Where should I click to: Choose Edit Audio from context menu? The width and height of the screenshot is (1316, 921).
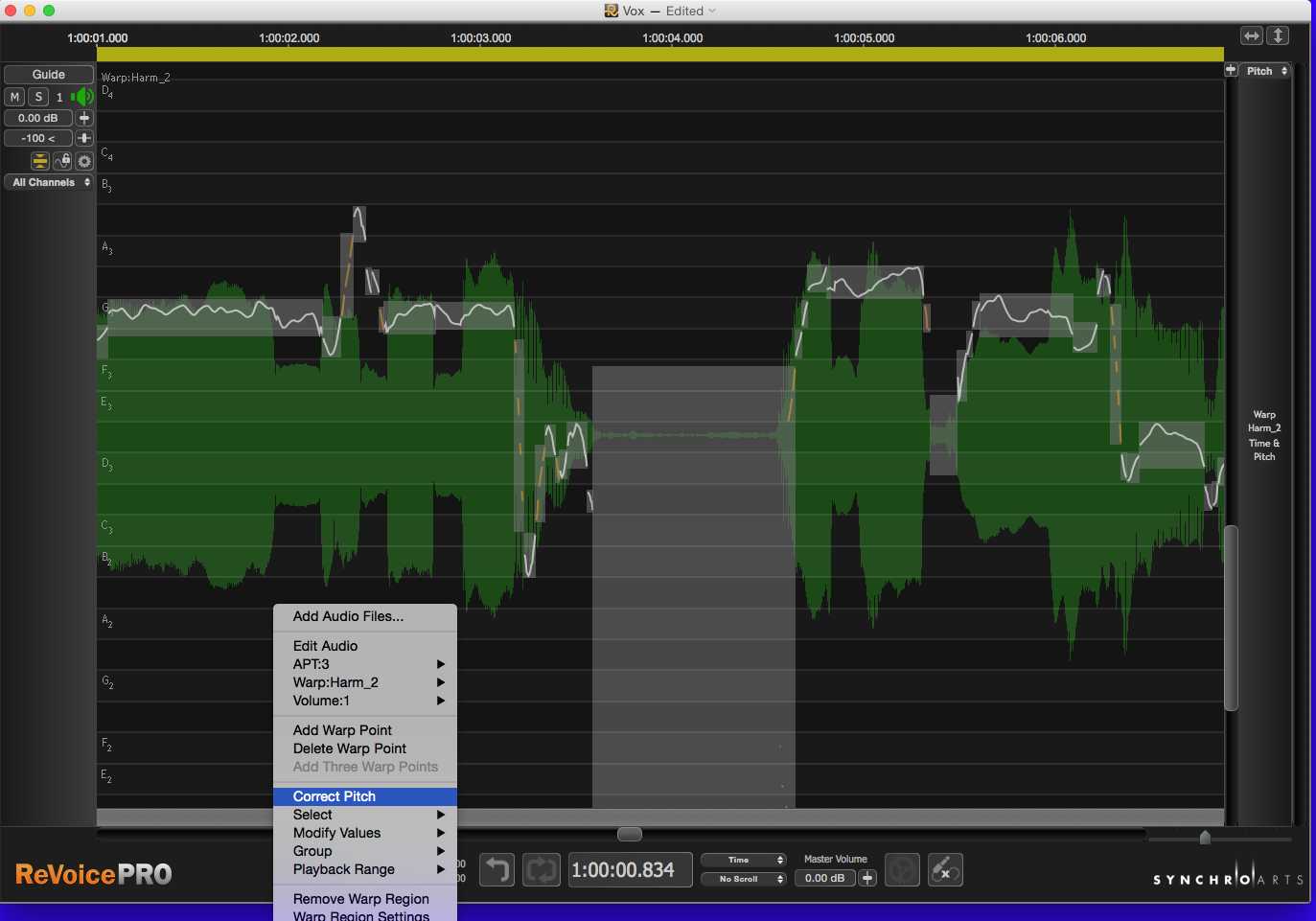click(x=365, y=646)
